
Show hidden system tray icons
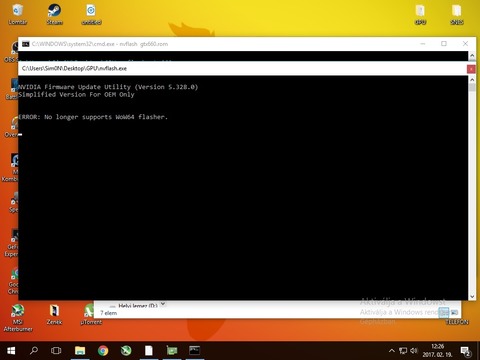click(392, 351)
